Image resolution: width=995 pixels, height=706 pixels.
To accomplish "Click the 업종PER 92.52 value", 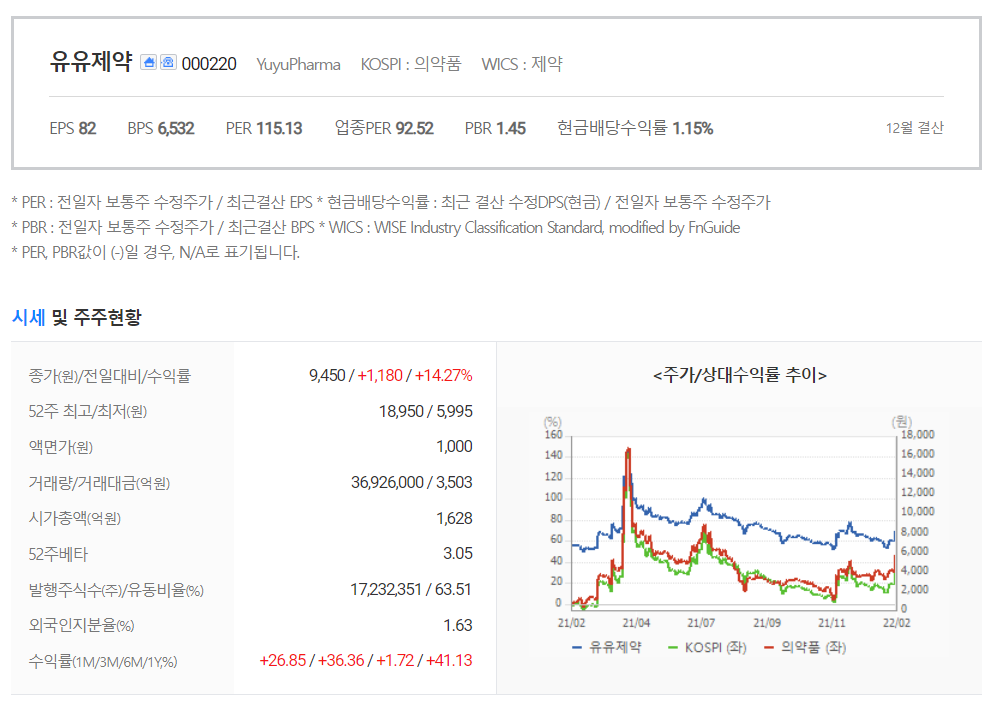I will click(384, 128).
